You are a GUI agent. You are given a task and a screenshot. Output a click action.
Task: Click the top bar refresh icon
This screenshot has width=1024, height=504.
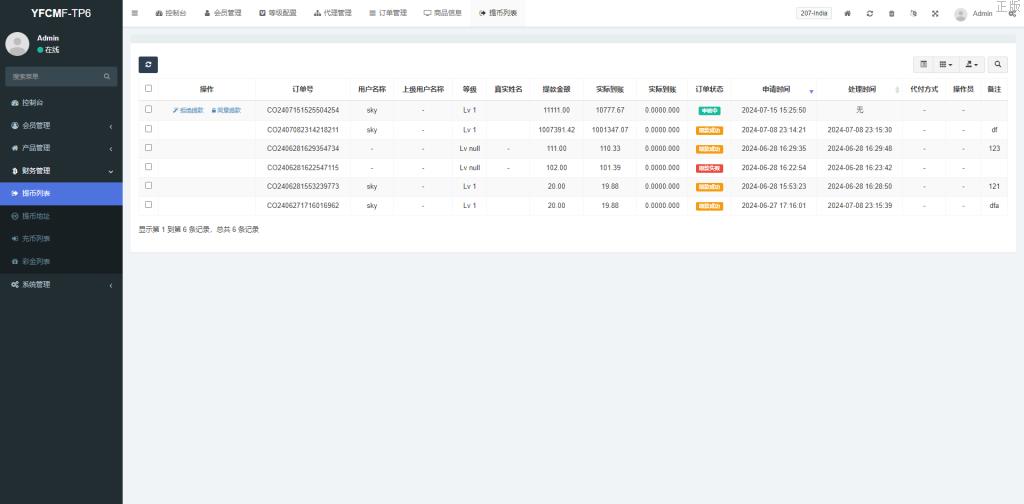click(x=870, y=13)
